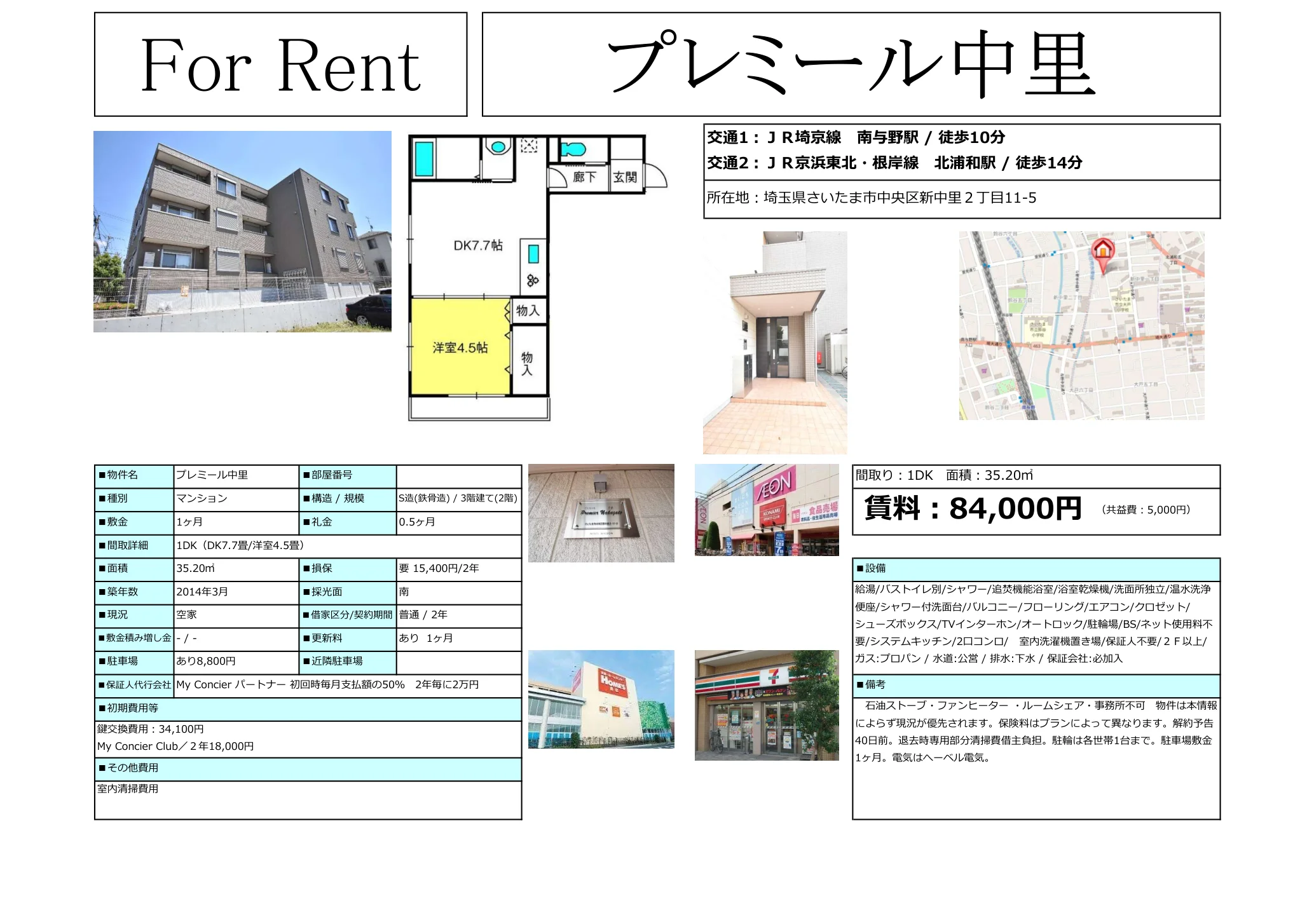
Task: Click the kitchen stove burner icon
Action: [x=533, y=280]
